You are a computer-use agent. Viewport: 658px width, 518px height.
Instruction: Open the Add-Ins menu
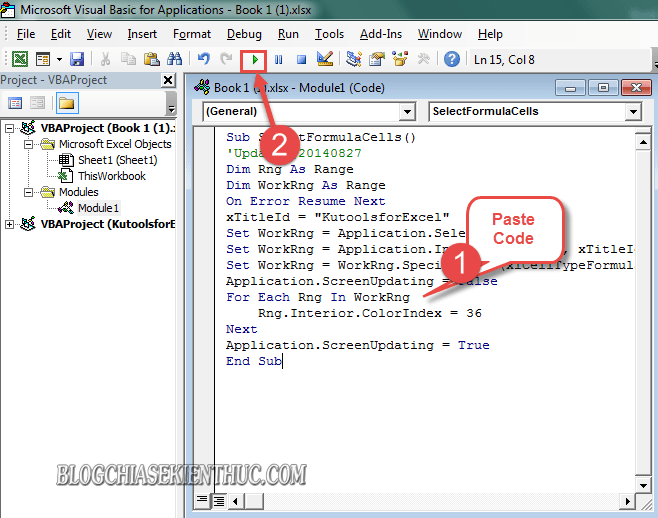tap(381, 34)
